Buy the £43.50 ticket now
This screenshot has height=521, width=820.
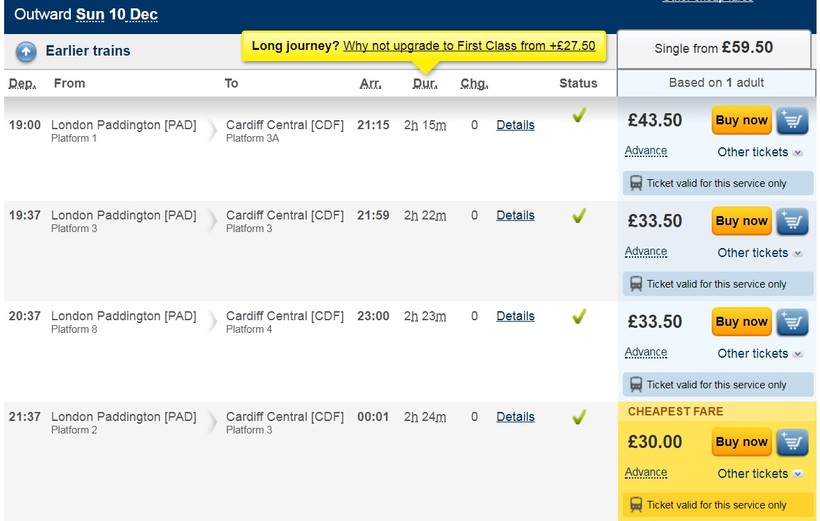(741, 121)
